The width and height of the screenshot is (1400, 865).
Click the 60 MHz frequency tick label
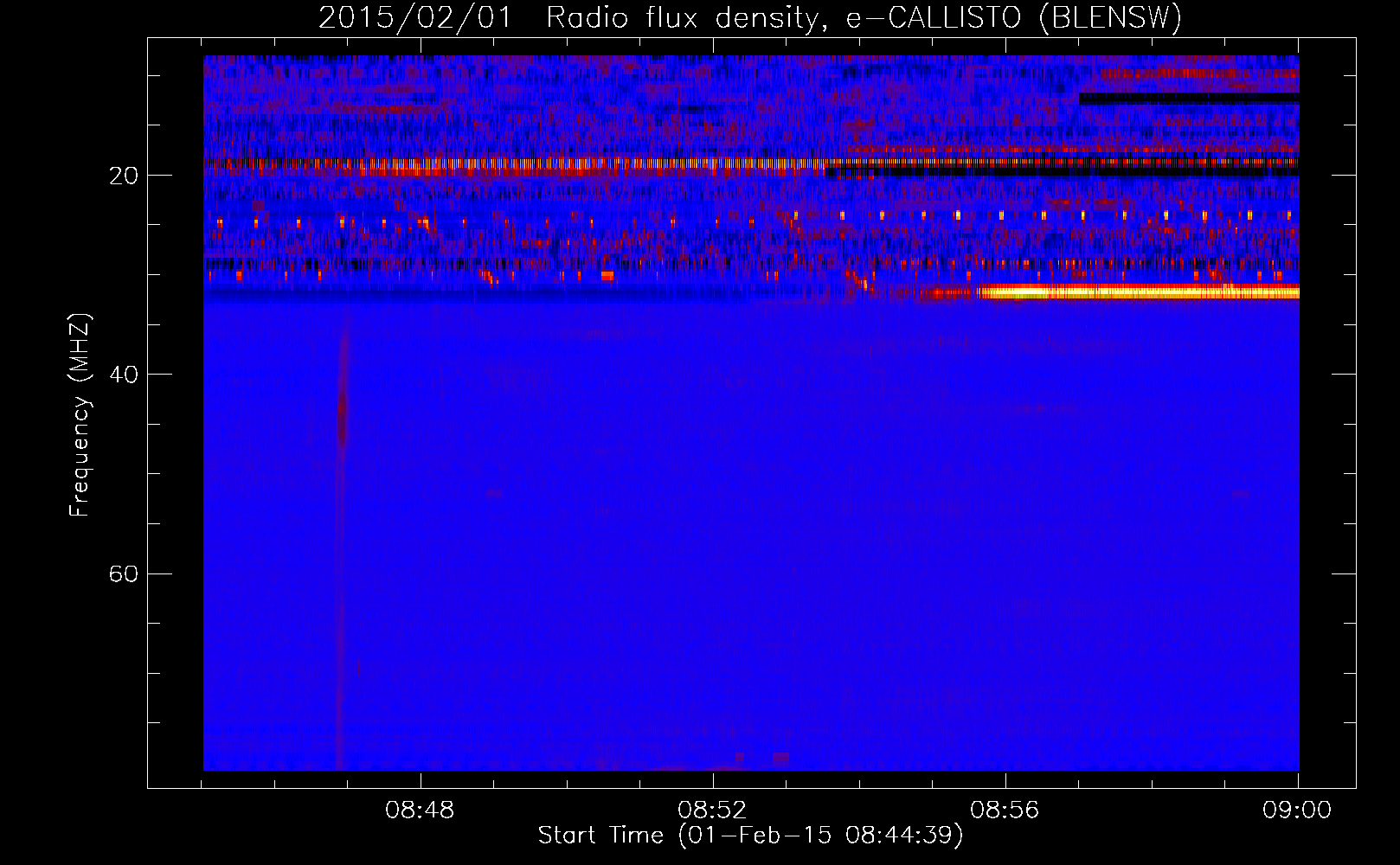(124, 574)
